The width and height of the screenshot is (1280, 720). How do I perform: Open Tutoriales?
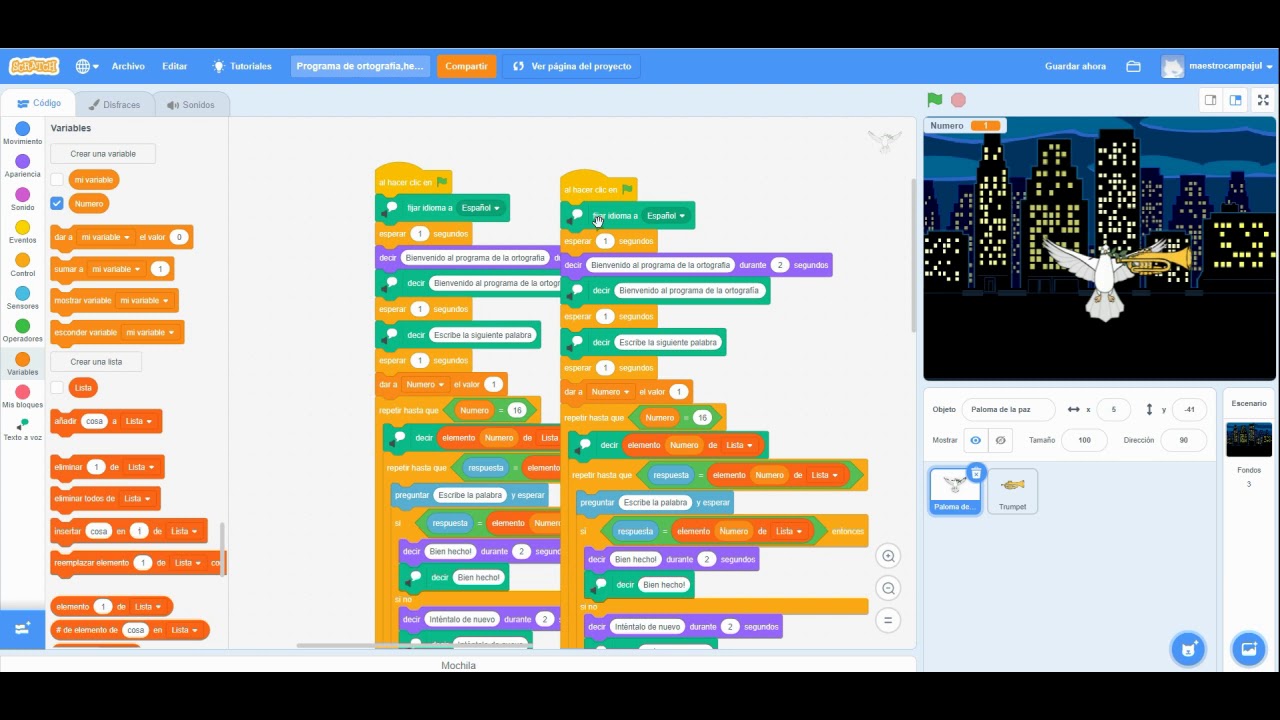point(241,66)
